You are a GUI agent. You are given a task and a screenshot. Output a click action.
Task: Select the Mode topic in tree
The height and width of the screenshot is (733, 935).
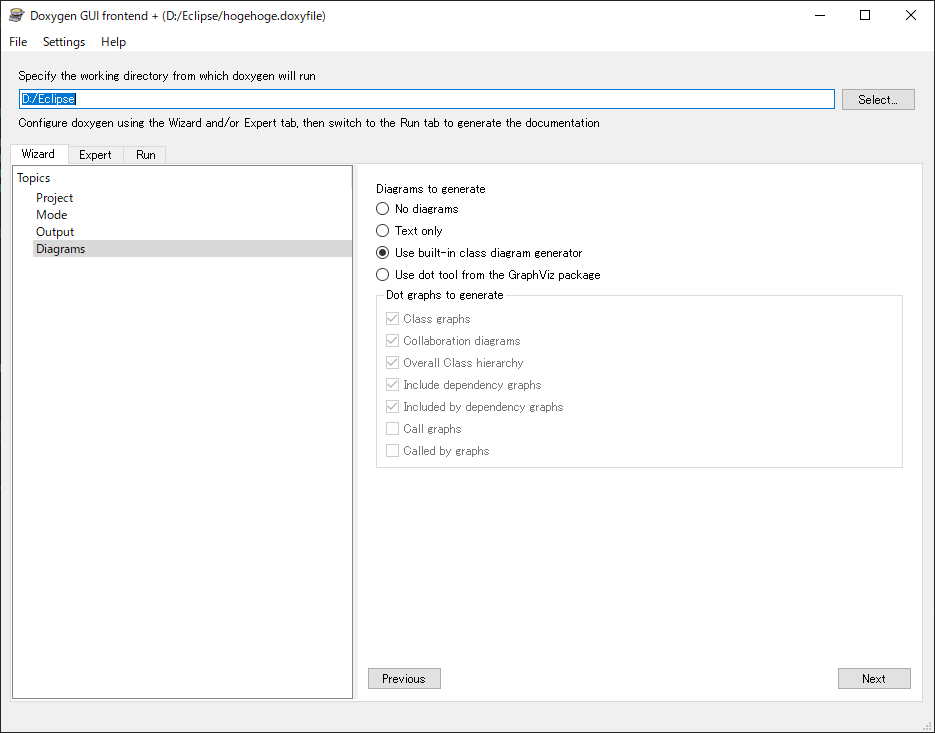click(51, 215)
